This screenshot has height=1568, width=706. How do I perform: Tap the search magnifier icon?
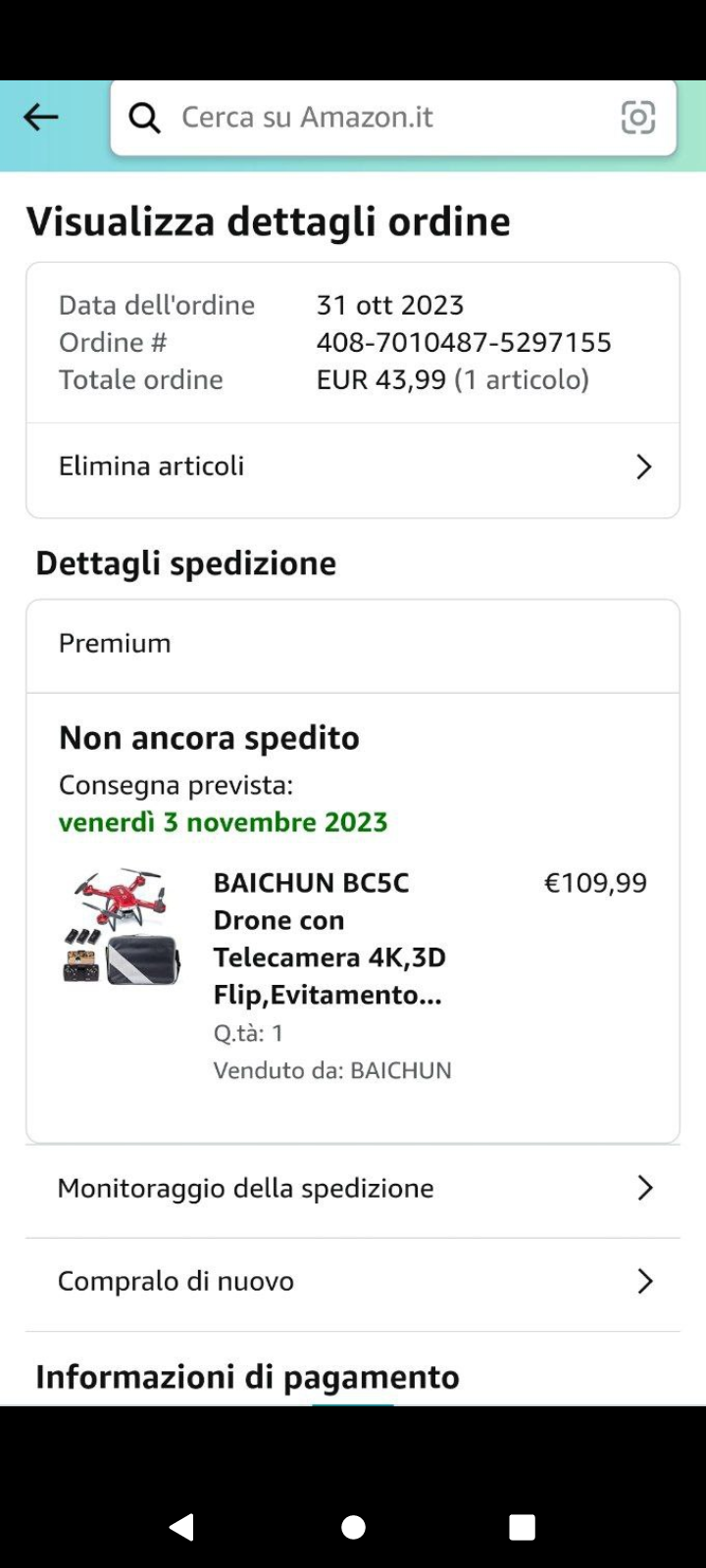coord(145,118)
